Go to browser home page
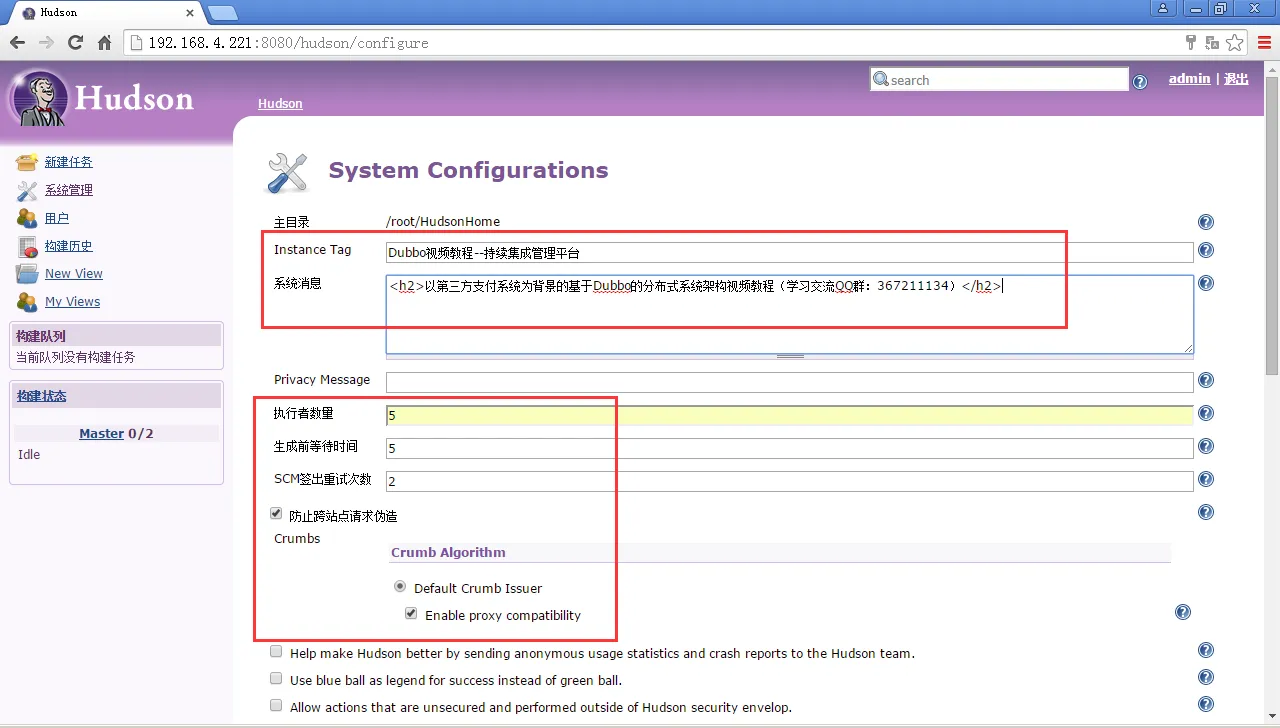 click(104, 43)
